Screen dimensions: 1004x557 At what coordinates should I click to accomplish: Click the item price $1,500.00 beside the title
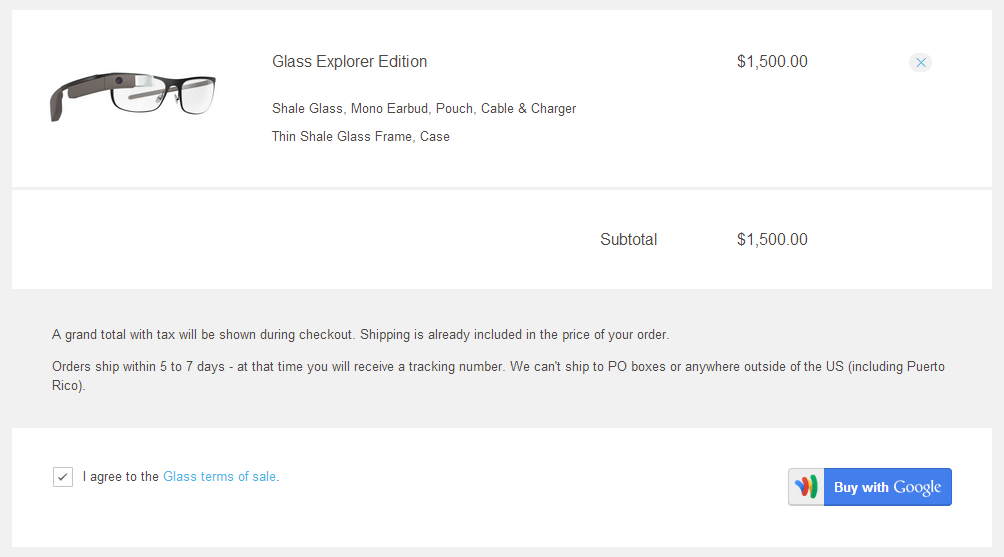[772, 61]
